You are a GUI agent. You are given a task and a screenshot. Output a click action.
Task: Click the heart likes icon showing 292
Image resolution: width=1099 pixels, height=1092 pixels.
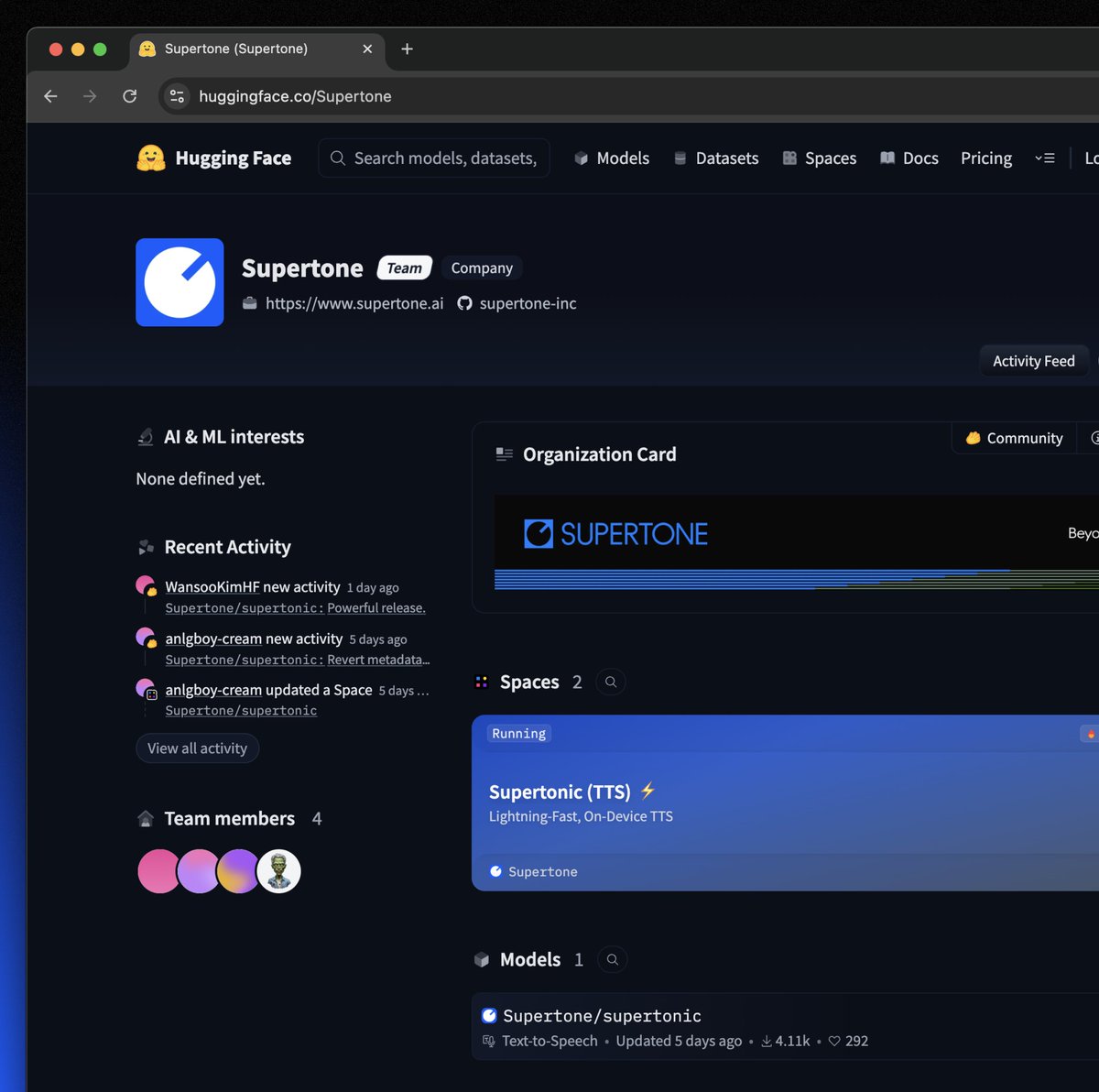click(x=834, y=1041)
